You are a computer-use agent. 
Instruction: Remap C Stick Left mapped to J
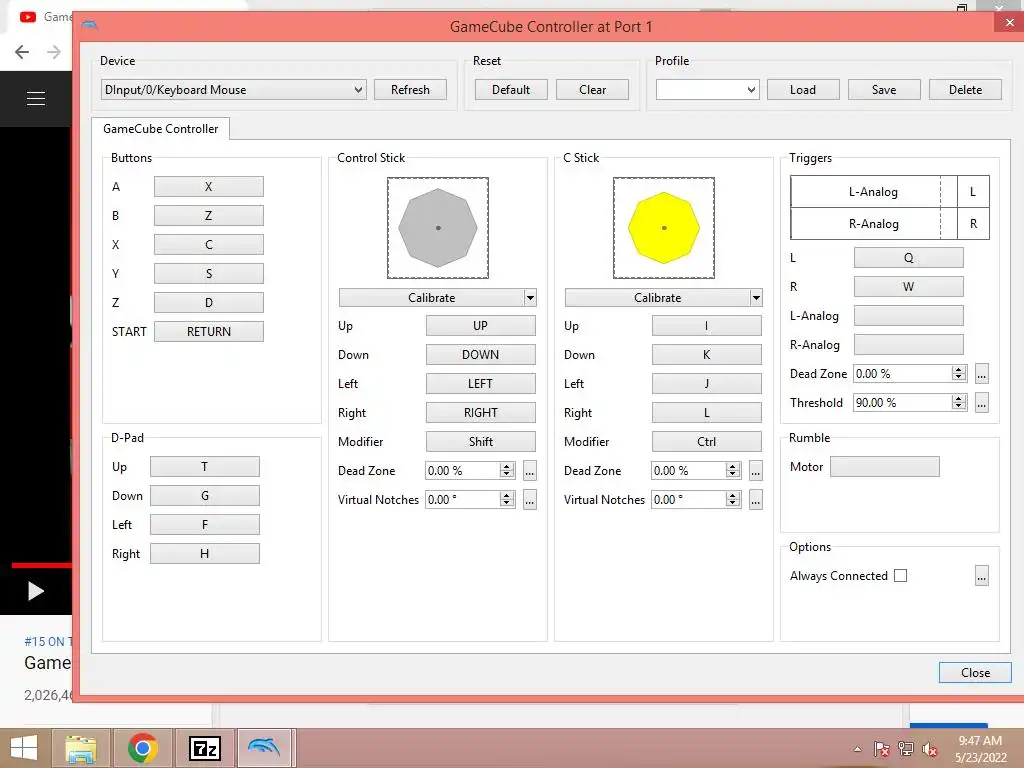pos(707,384)
